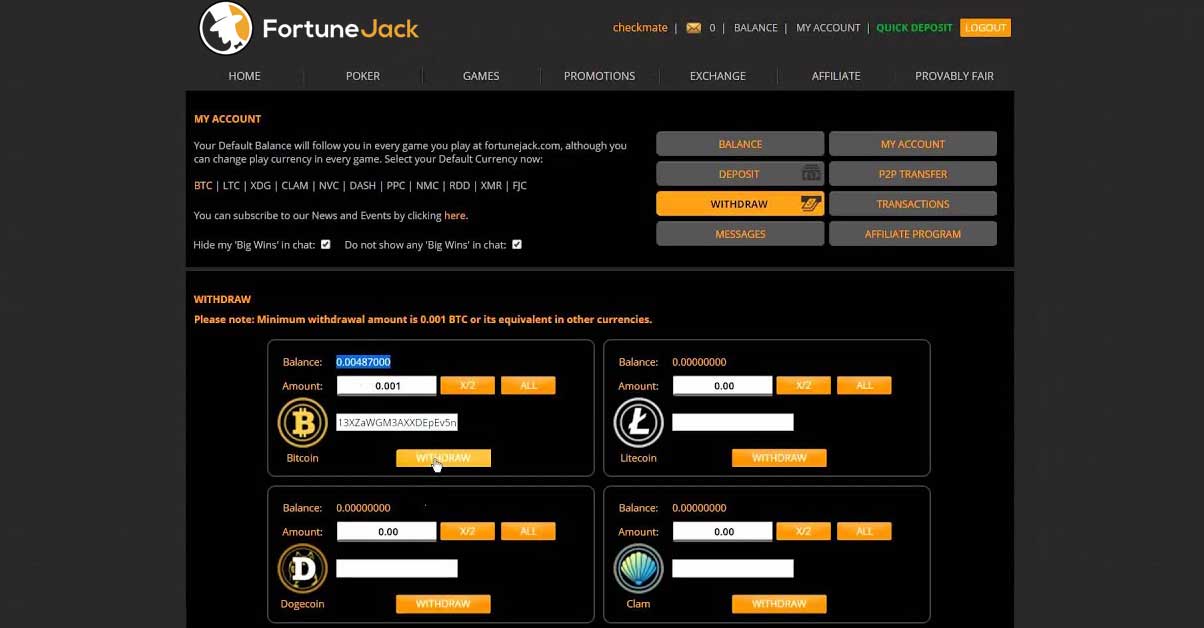Select the WITHDRAW section button
Screen dimensions: 1204x628
coord(740,204)
